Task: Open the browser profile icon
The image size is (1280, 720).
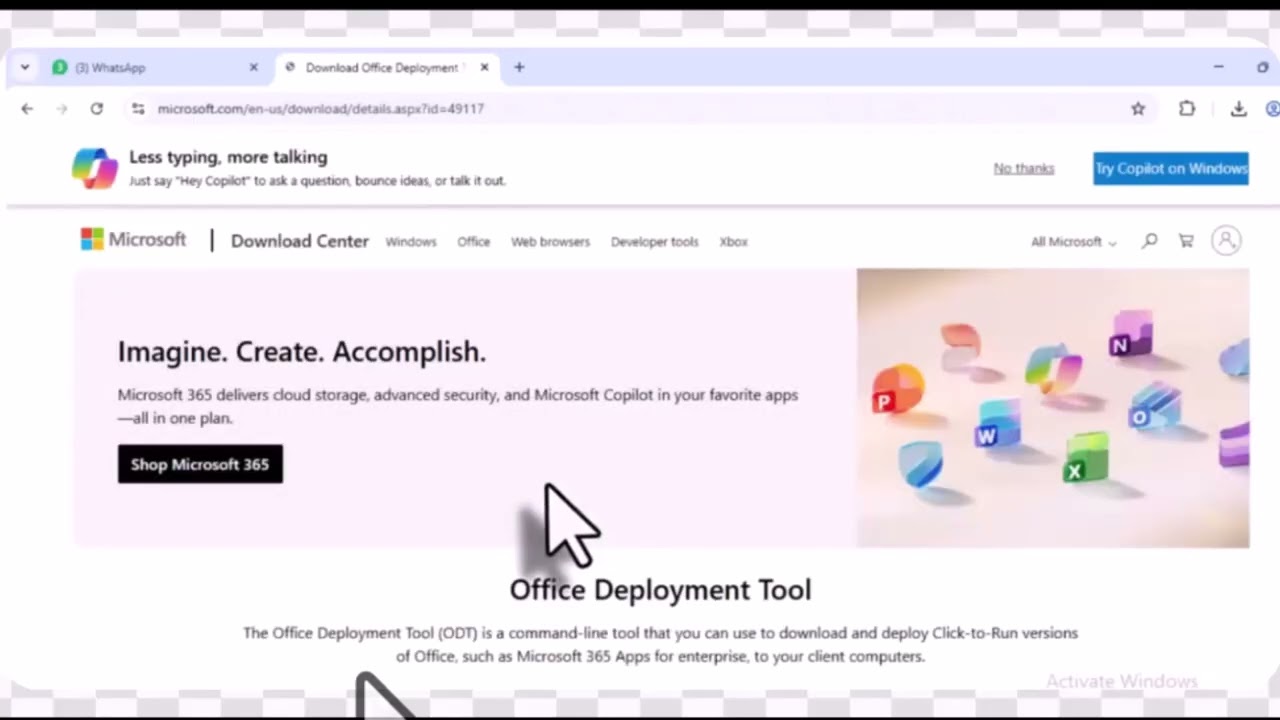Action: tap(1273, 109)
